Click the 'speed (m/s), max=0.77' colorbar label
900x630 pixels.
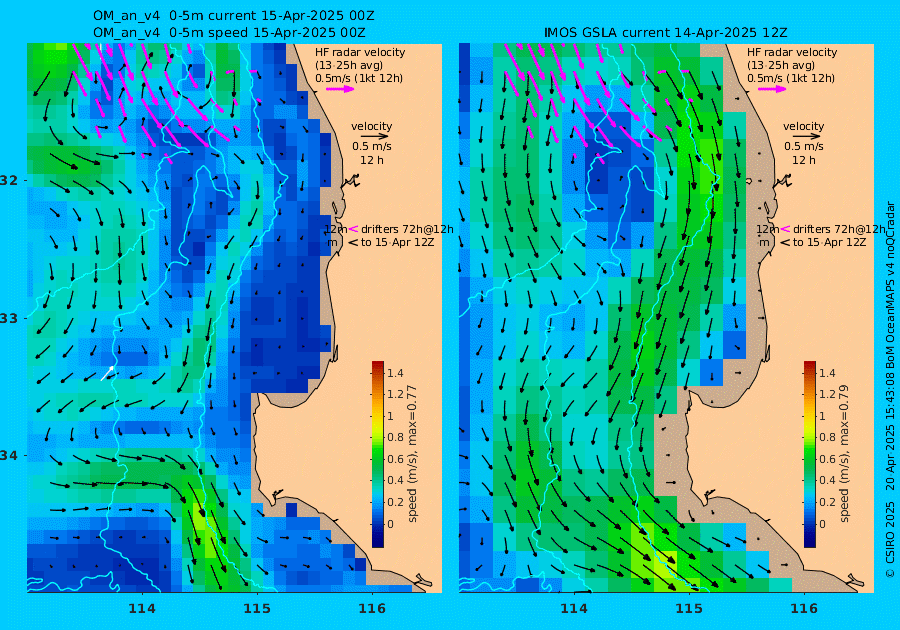[x=412, y=454]
